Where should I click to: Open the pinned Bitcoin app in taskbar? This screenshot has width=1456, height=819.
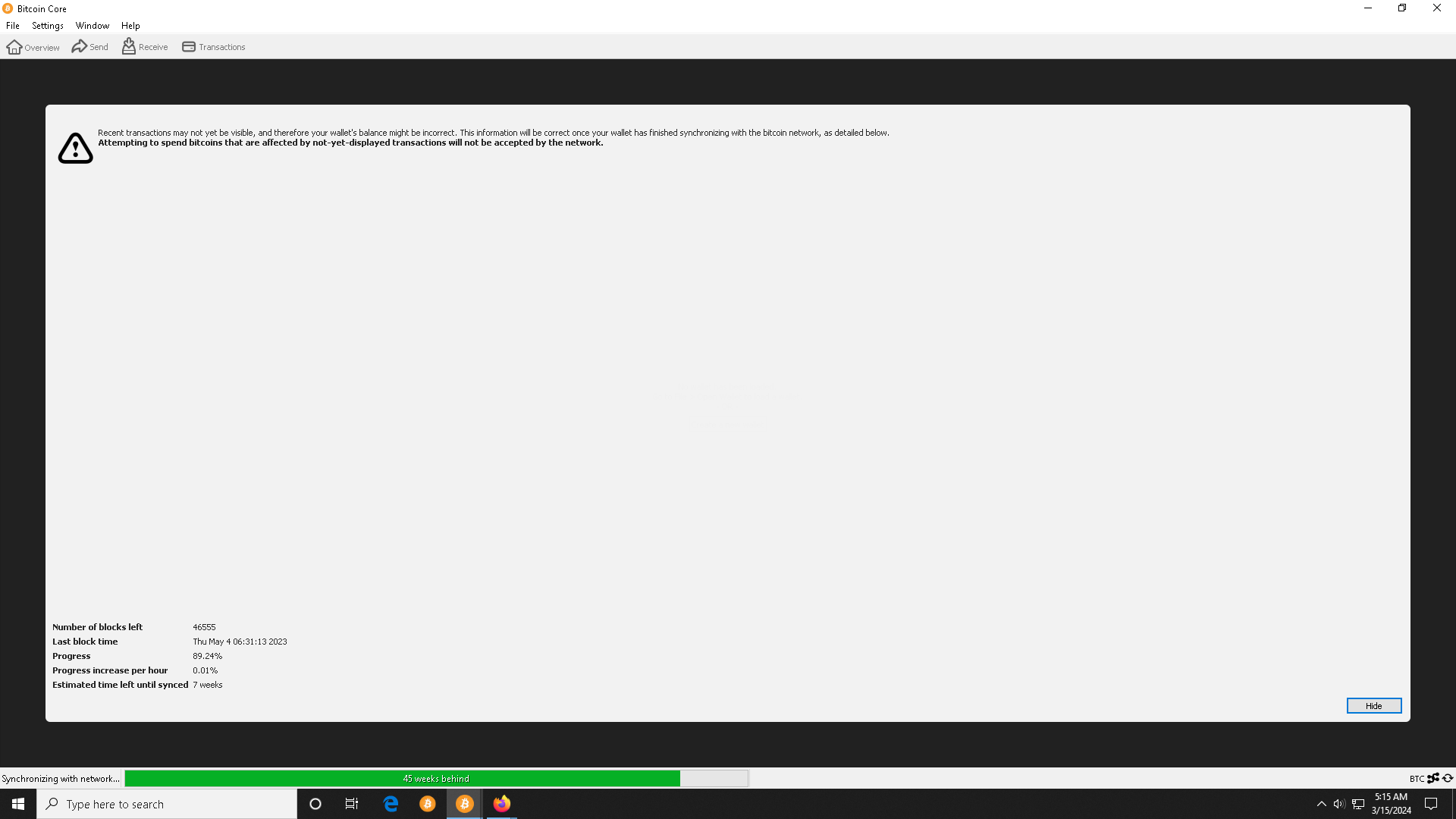tap(428, 804)
